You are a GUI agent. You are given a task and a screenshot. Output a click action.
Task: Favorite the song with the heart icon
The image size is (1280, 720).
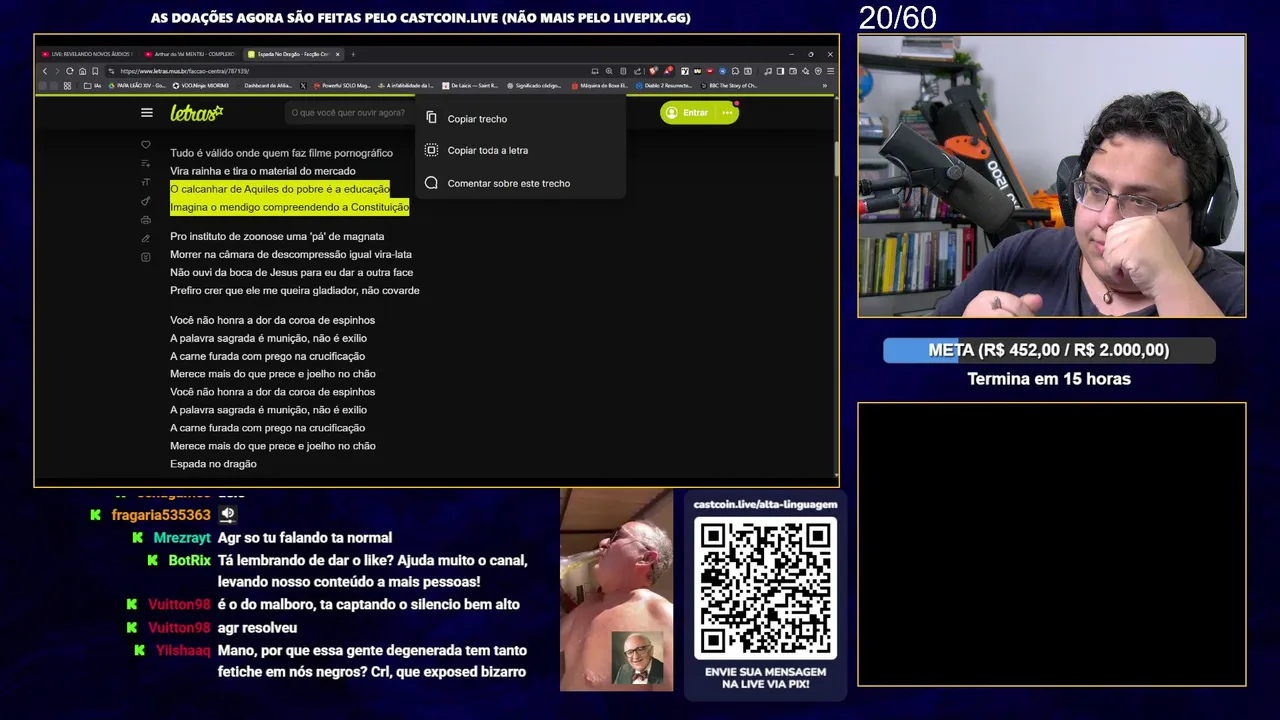pos(146,145)
